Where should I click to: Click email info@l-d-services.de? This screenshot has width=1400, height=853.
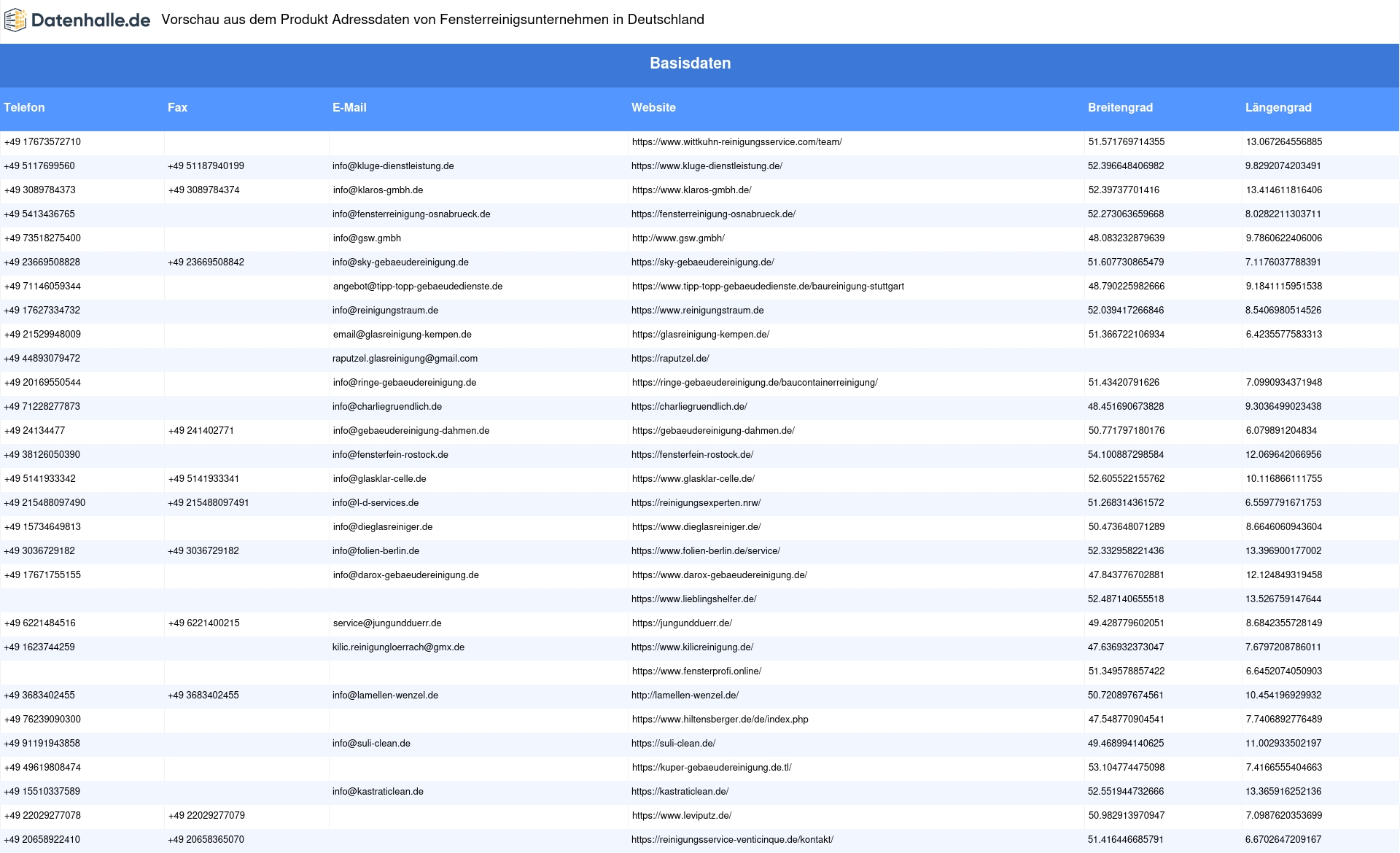[x=376, y=503]
